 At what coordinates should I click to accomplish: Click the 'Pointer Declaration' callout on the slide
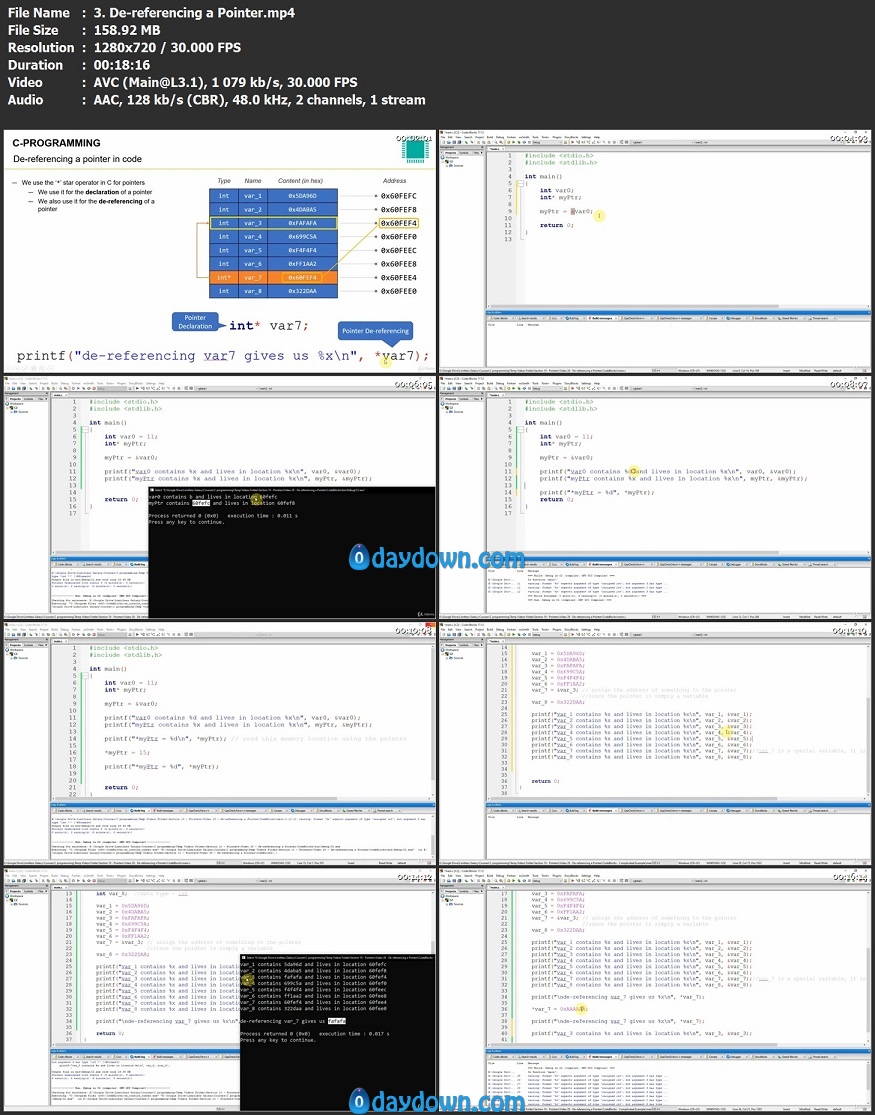195,322
